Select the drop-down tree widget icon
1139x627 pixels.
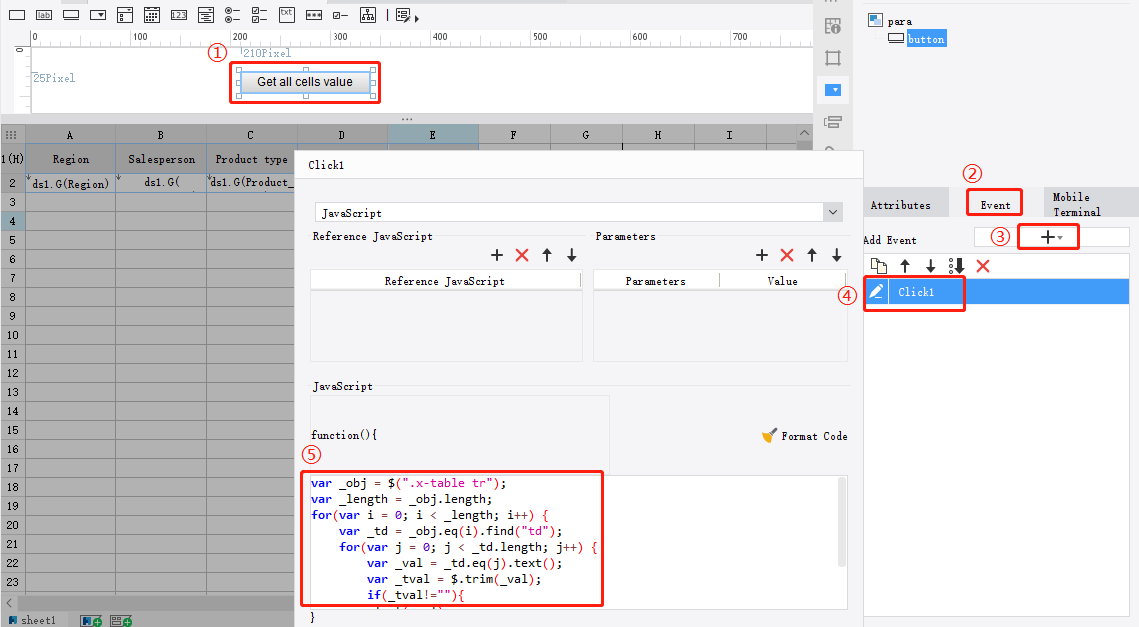[x=206, y=15]
